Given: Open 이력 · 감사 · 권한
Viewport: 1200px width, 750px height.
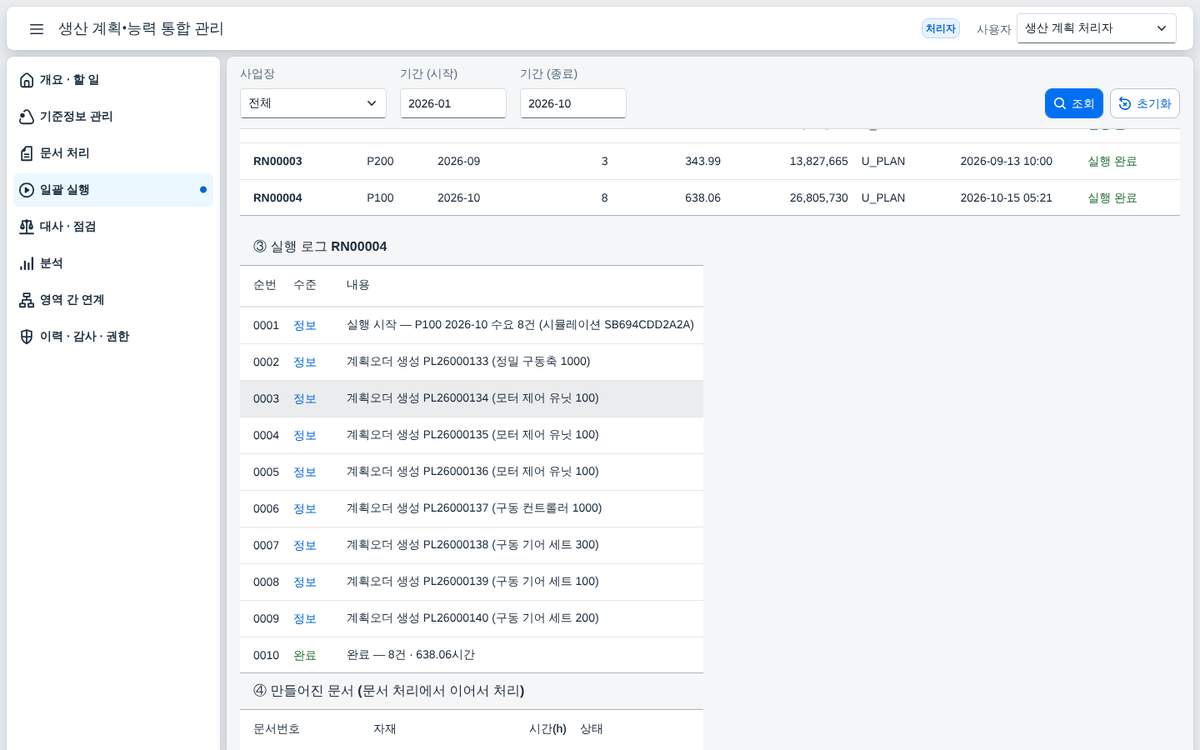Looking at the screenshot, I should (x=113, y=337).
